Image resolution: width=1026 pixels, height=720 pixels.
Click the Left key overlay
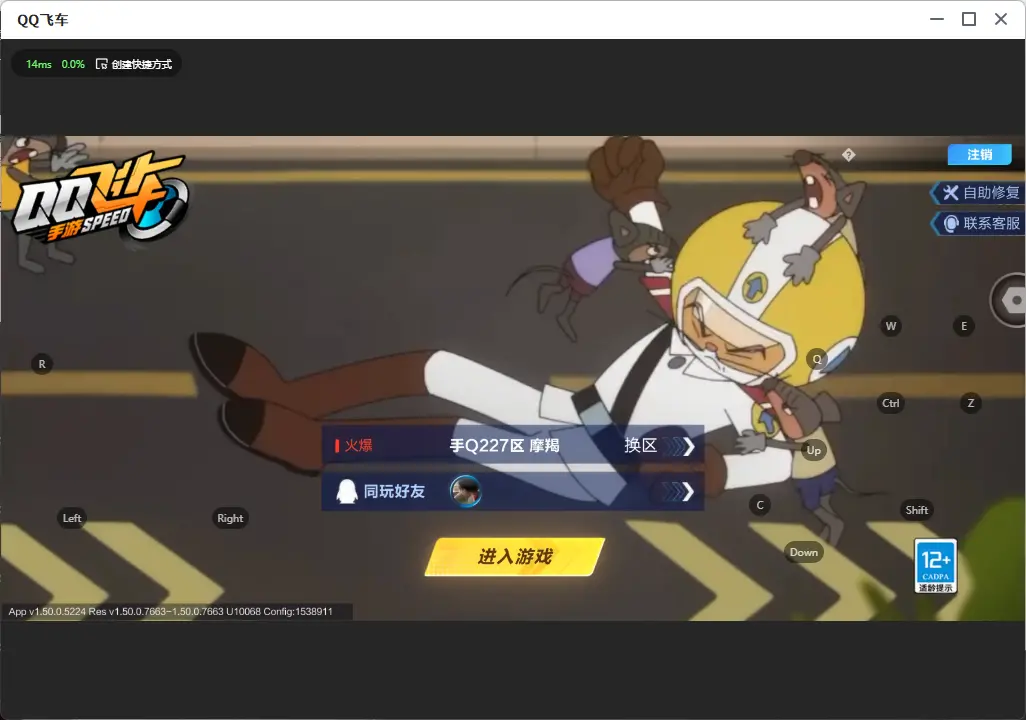point(72,518)
